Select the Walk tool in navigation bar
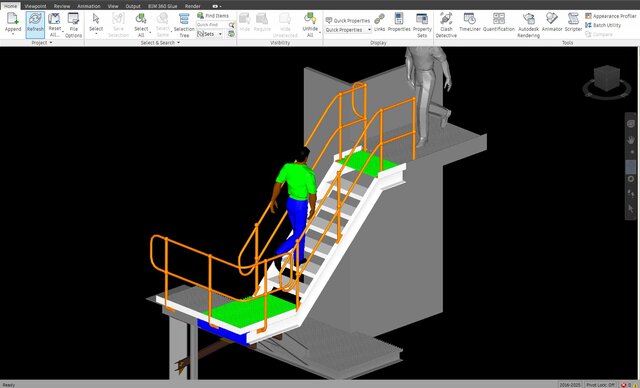 631,194
